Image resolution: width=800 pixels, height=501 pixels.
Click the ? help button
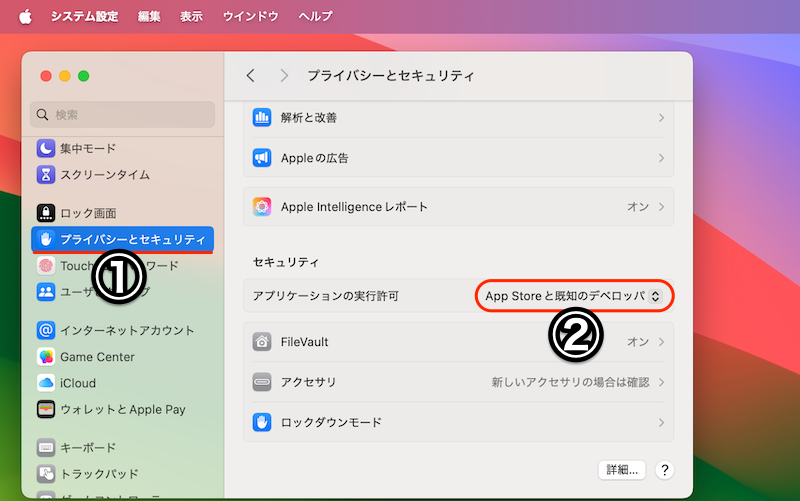(x=665, y=470)
